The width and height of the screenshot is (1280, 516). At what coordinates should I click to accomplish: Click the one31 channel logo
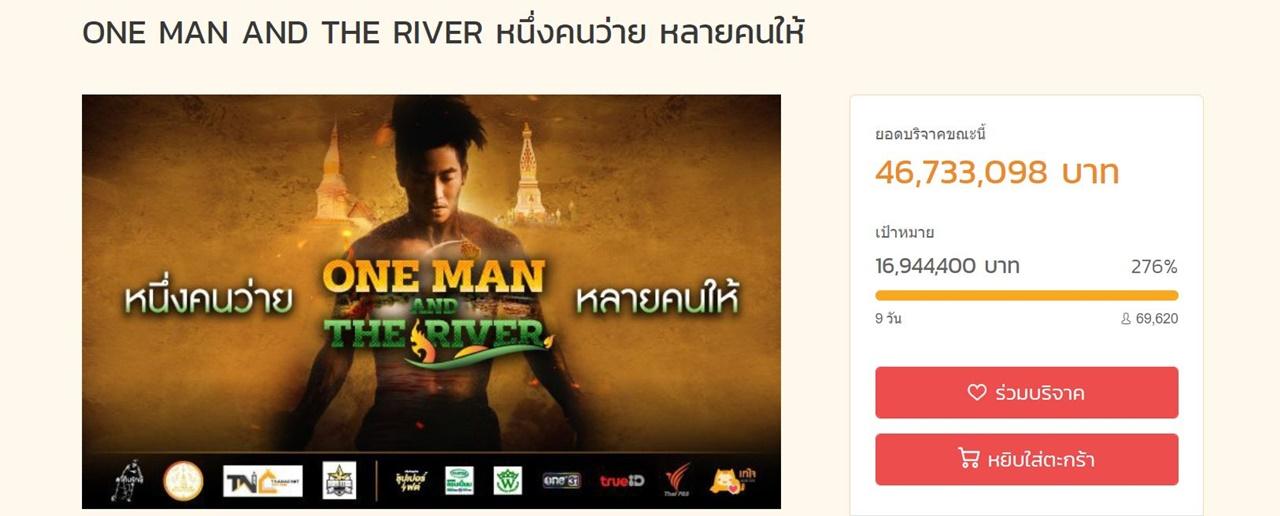click(x=562, y=481)
